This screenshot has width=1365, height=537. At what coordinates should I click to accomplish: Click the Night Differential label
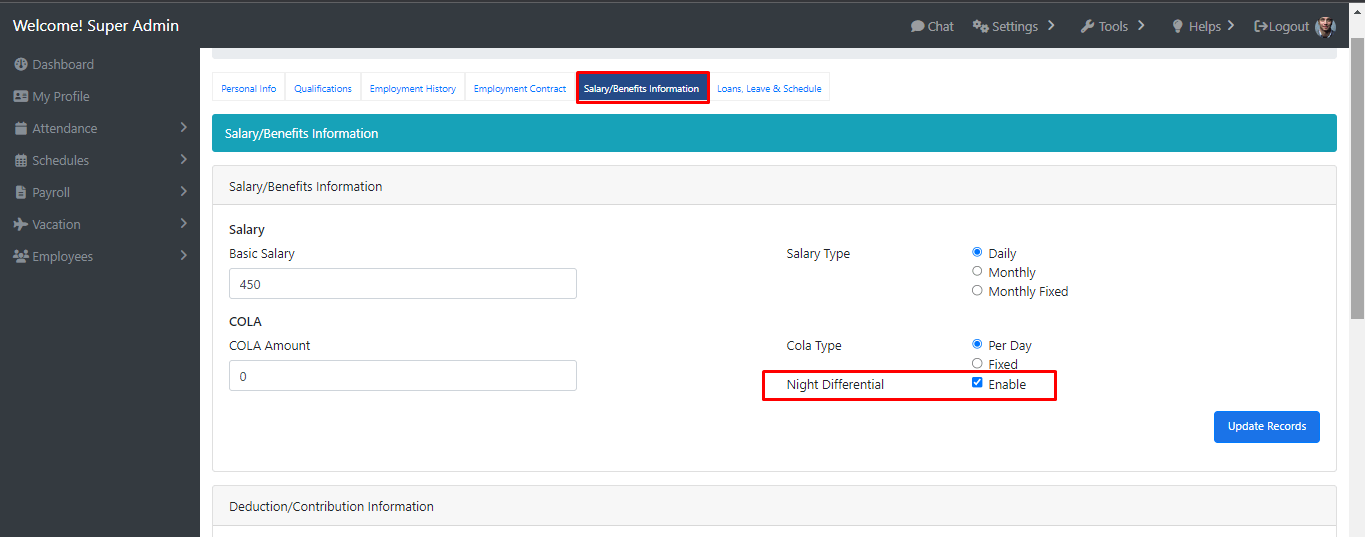tap(835, 384)
